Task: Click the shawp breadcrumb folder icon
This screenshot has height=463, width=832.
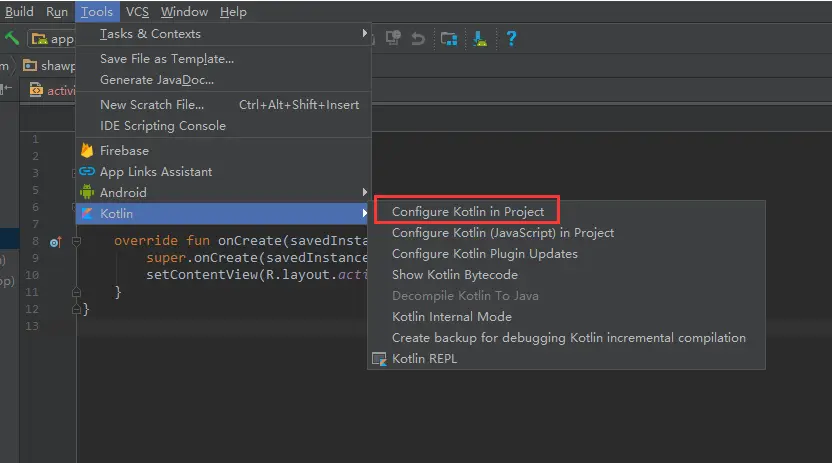Action: tap(30, 65)
